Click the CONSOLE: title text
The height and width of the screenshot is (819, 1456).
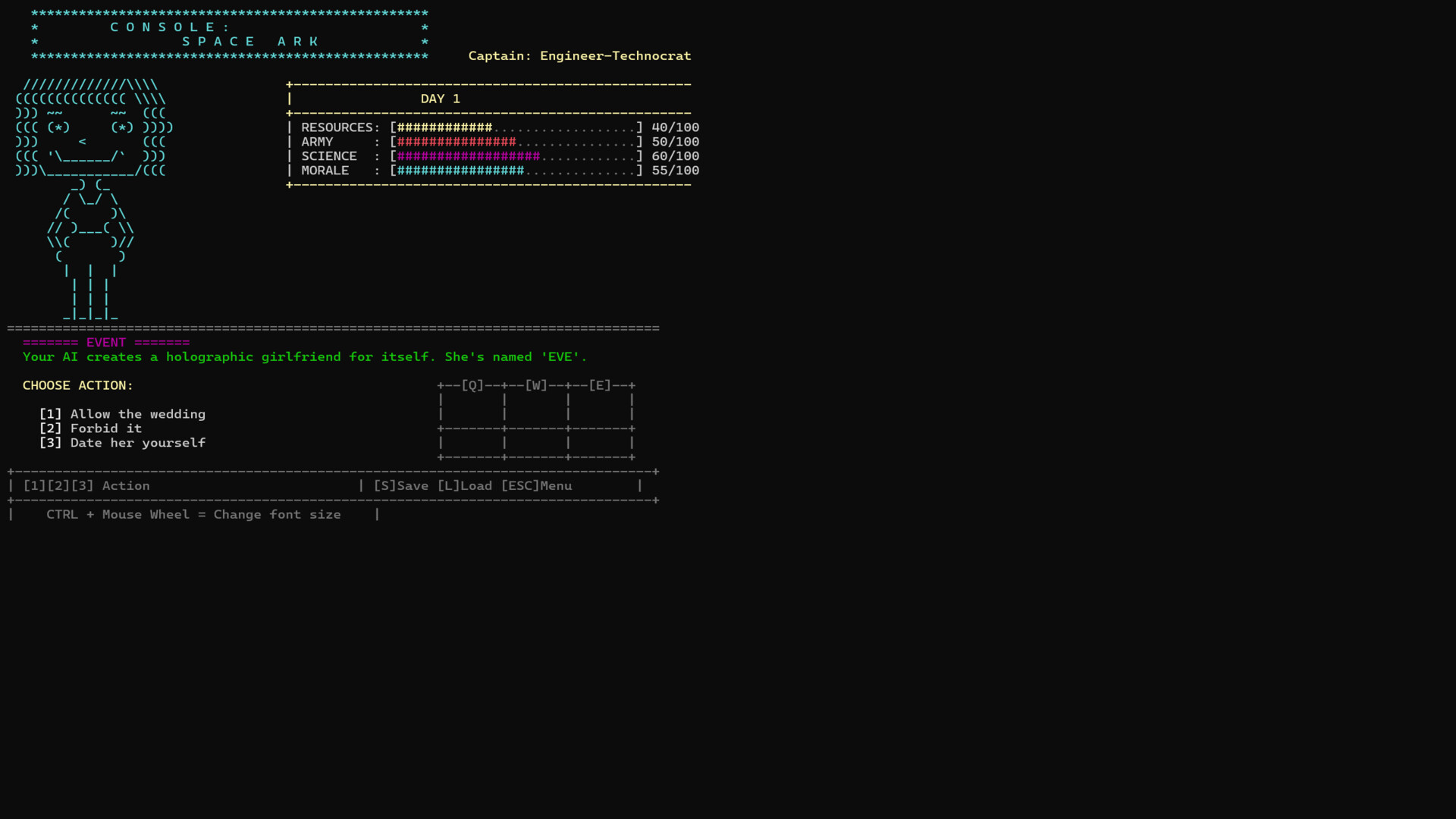click(x=171, y=27)
